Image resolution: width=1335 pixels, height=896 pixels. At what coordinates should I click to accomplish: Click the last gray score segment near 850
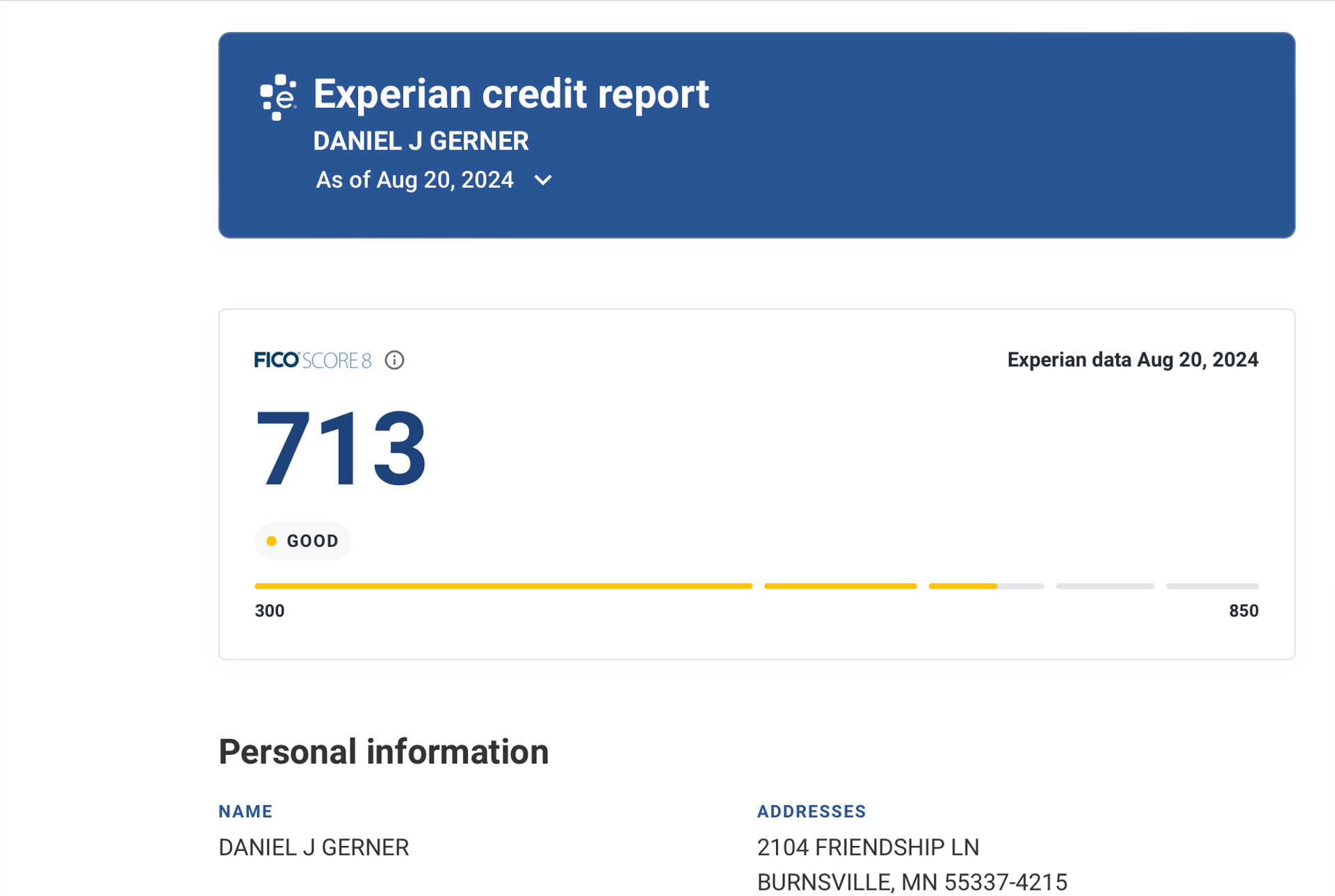(1212, 586)
